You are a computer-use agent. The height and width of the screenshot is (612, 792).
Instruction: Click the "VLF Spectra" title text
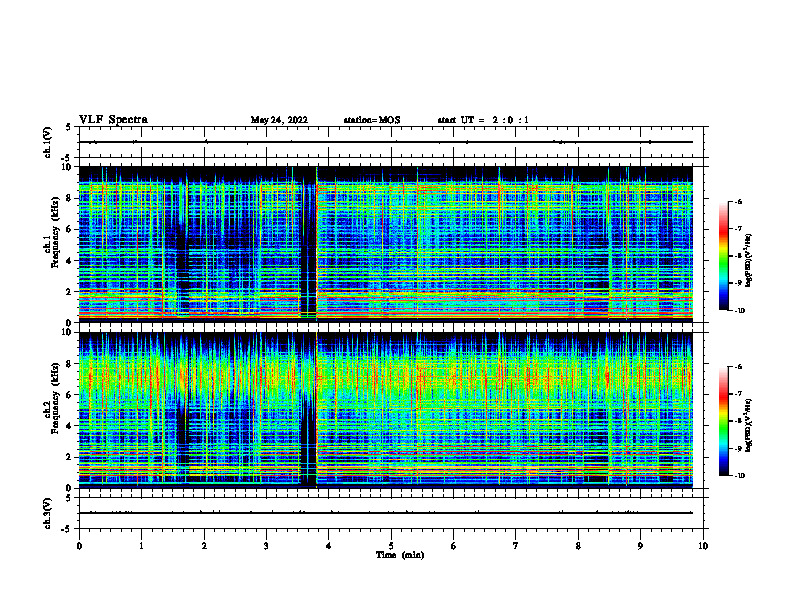pyautogui.click(x=113, y=120)
